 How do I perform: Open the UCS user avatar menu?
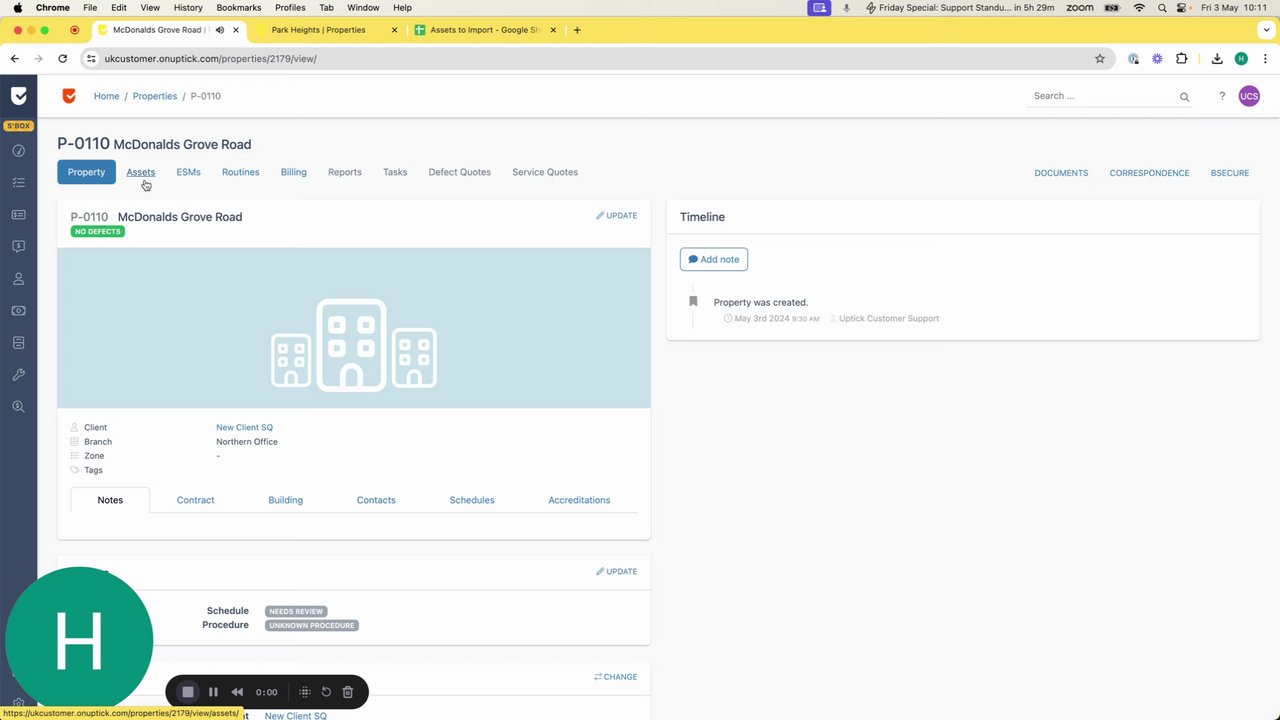[x=1249, y=96]
